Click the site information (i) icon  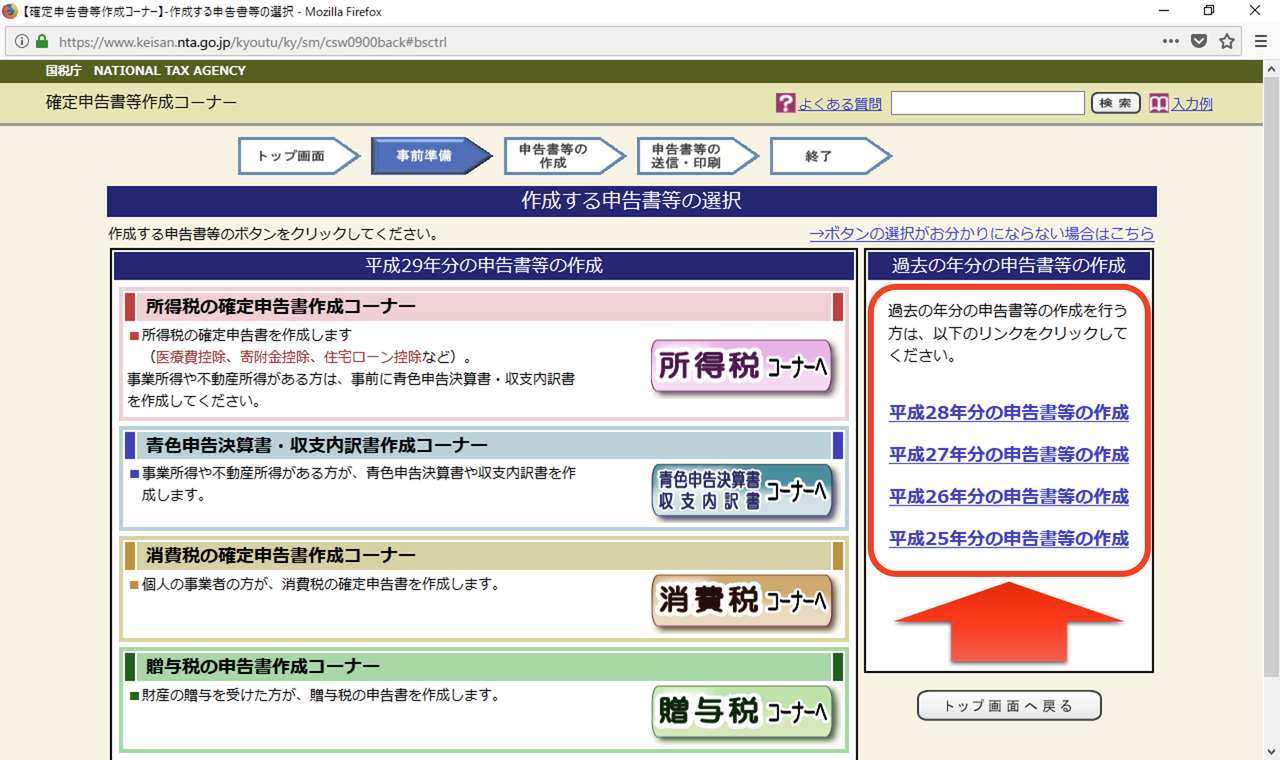(x=22, y=42)
